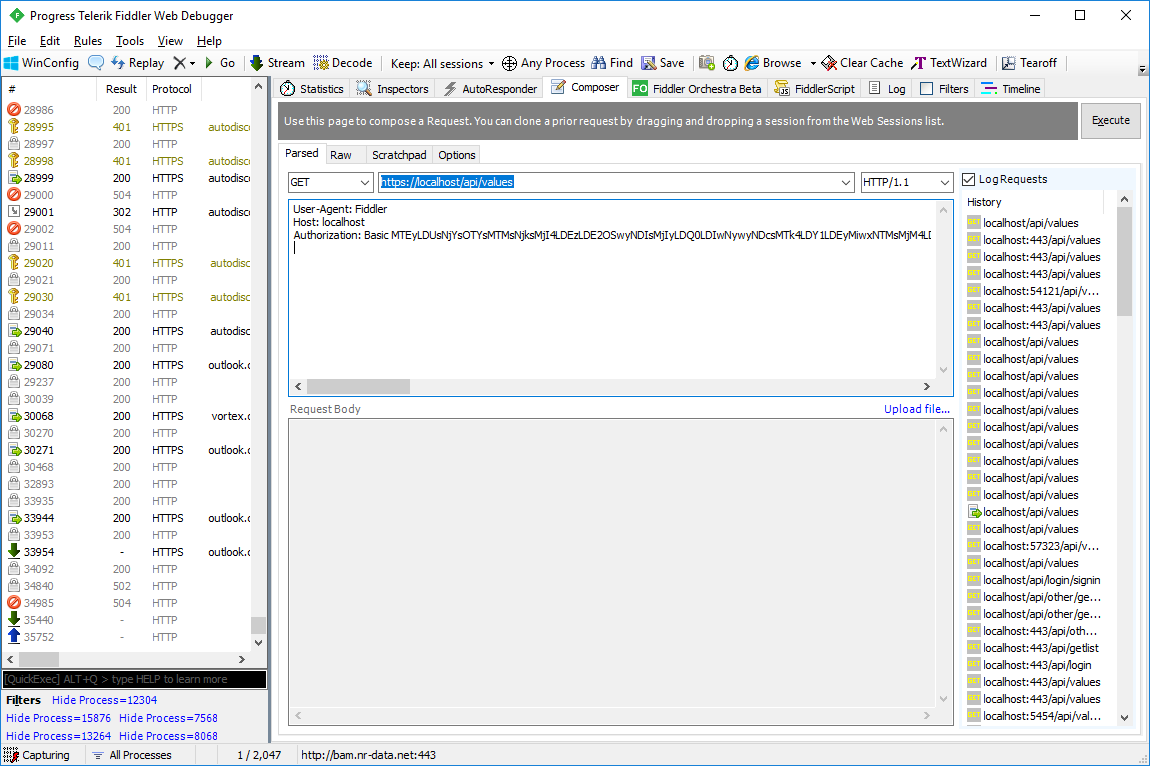1150x766 pixels.
Task: Click the Decode toolbar button
Action: point(343,63)
